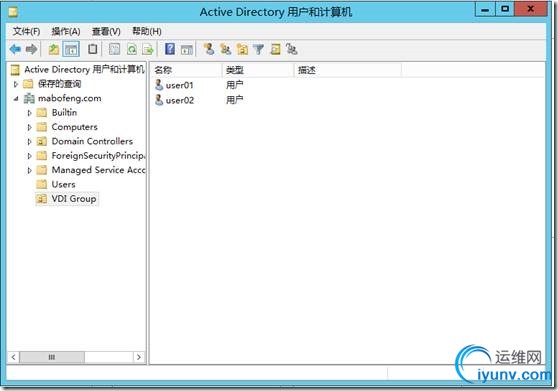Viewport: 558px width, 391px height.
Task: Create a new user via the toolbar icon
Action: pos(209,49)
